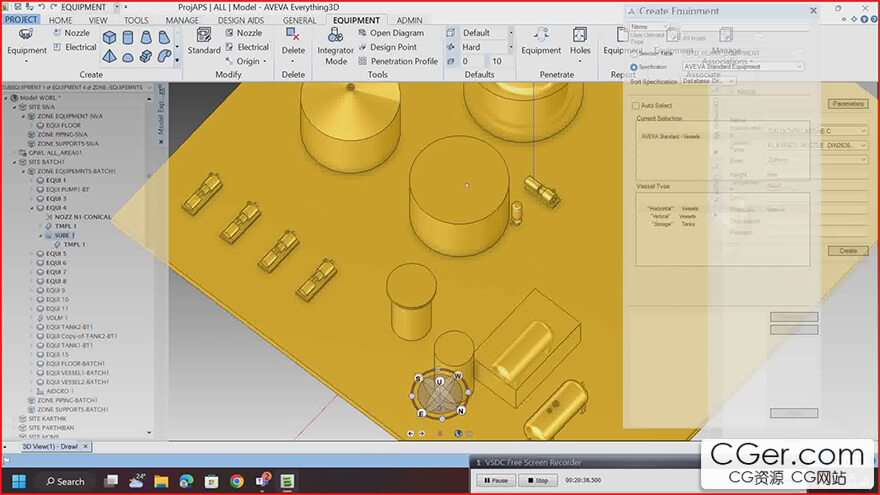The height and width of the screenshot is (495, 880).
Task: Toggle the Auto Select checkbox
Action: pos(636,106)
